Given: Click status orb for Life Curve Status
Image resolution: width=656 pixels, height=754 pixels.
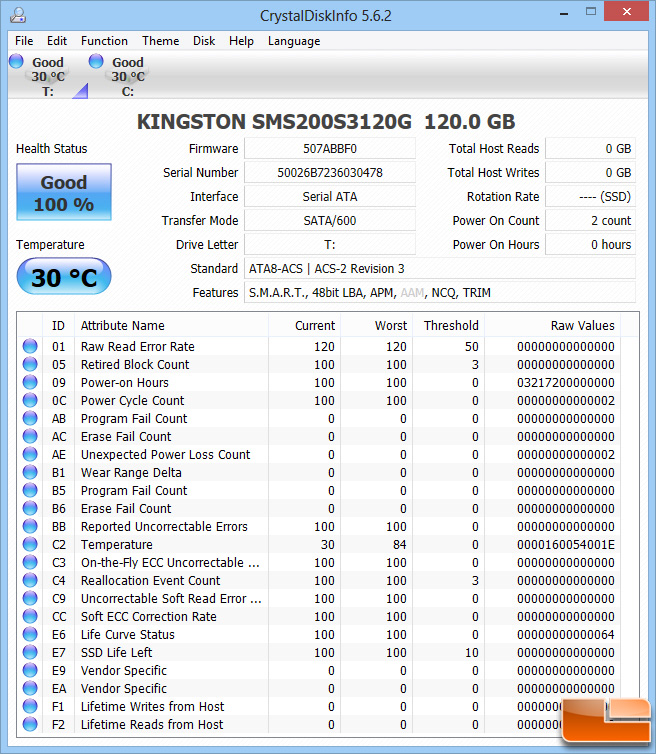Looking at the screenshot, I should (x=30, y=634).
